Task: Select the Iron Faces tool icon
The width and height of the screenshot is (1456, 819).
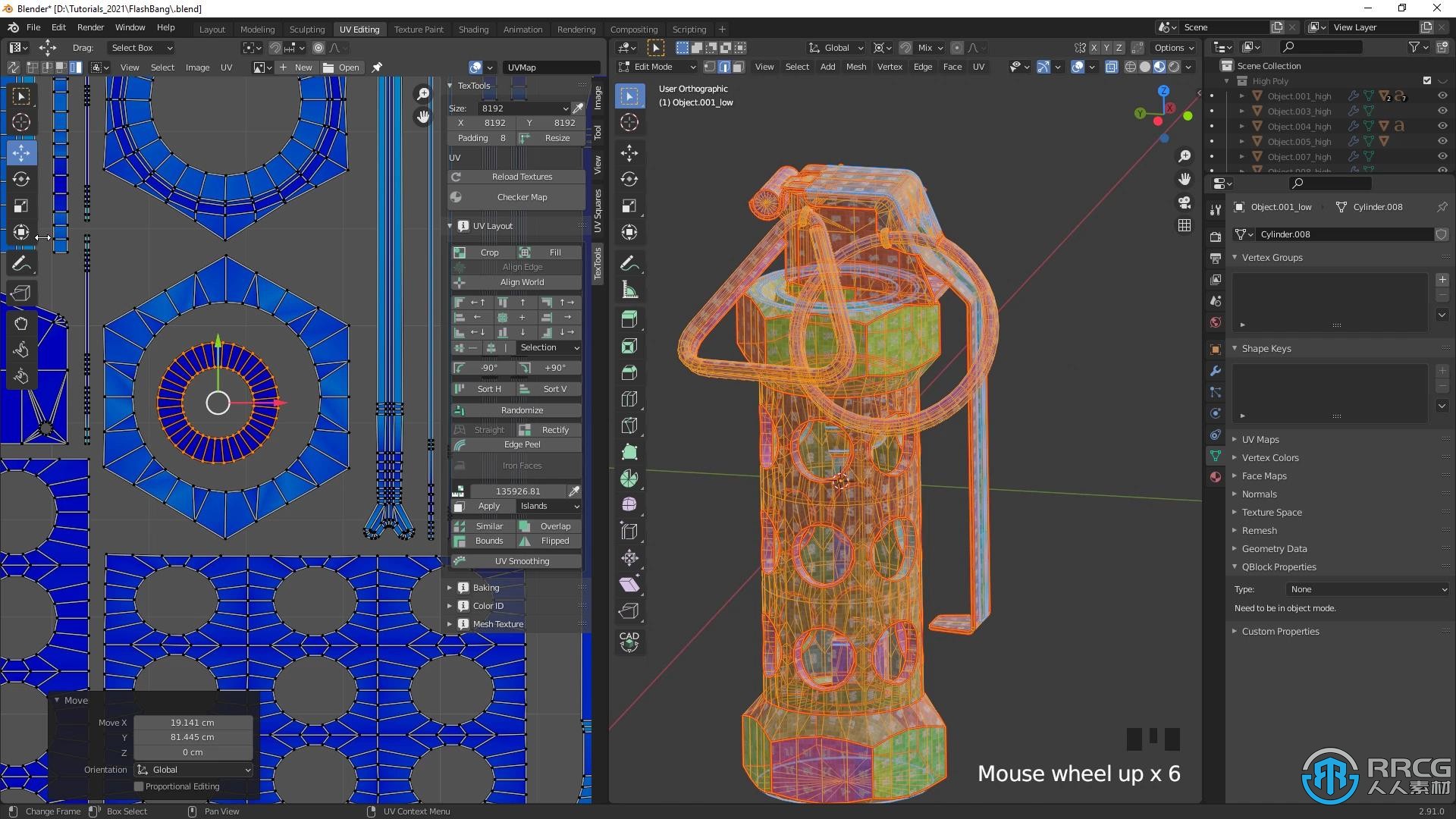Action: pyautogui.click(x=458, y=465)
